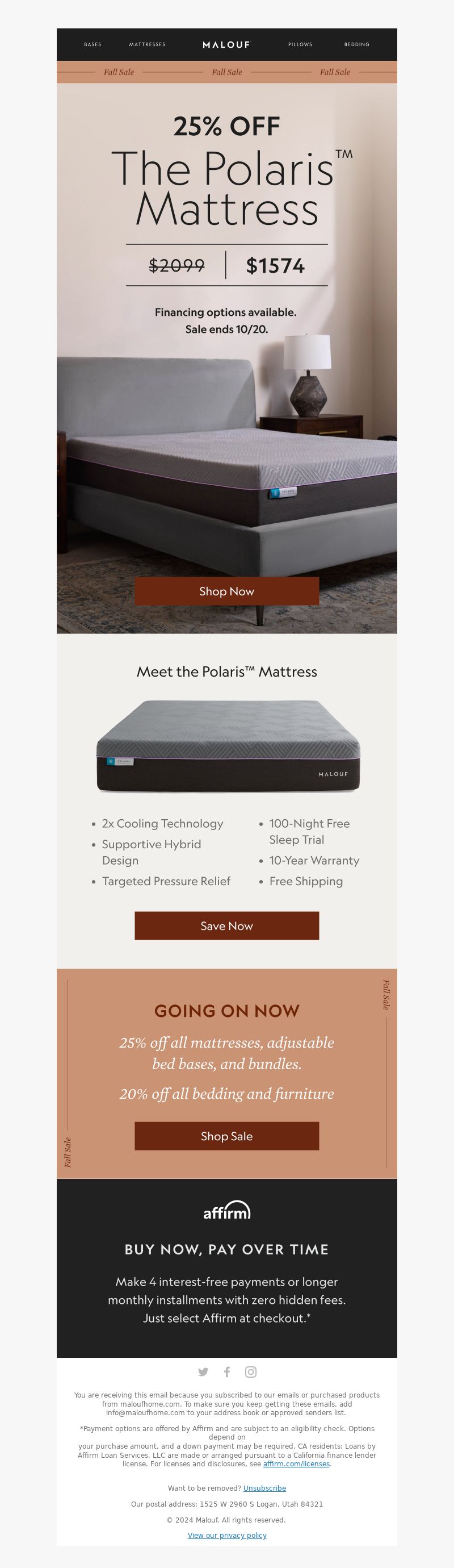
Task: Click the $1574 sale price
Action: pyautogui.click(x=275, y=265)
